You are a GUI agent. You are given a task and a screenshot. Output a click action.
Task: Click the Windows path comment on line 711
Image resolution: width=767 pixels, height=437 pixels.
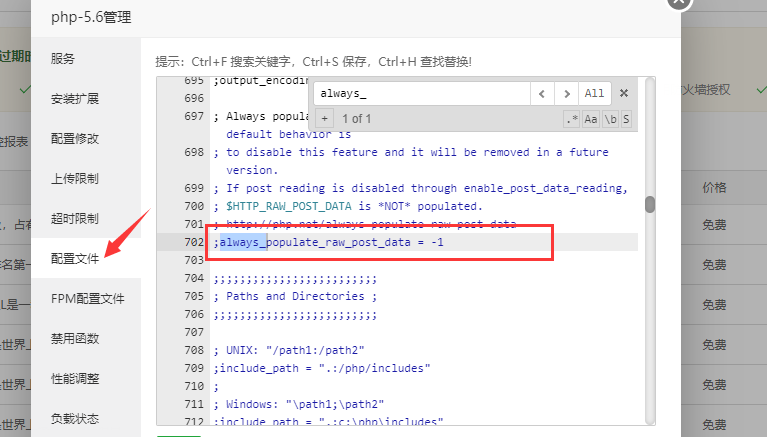[x=298, y=404]
